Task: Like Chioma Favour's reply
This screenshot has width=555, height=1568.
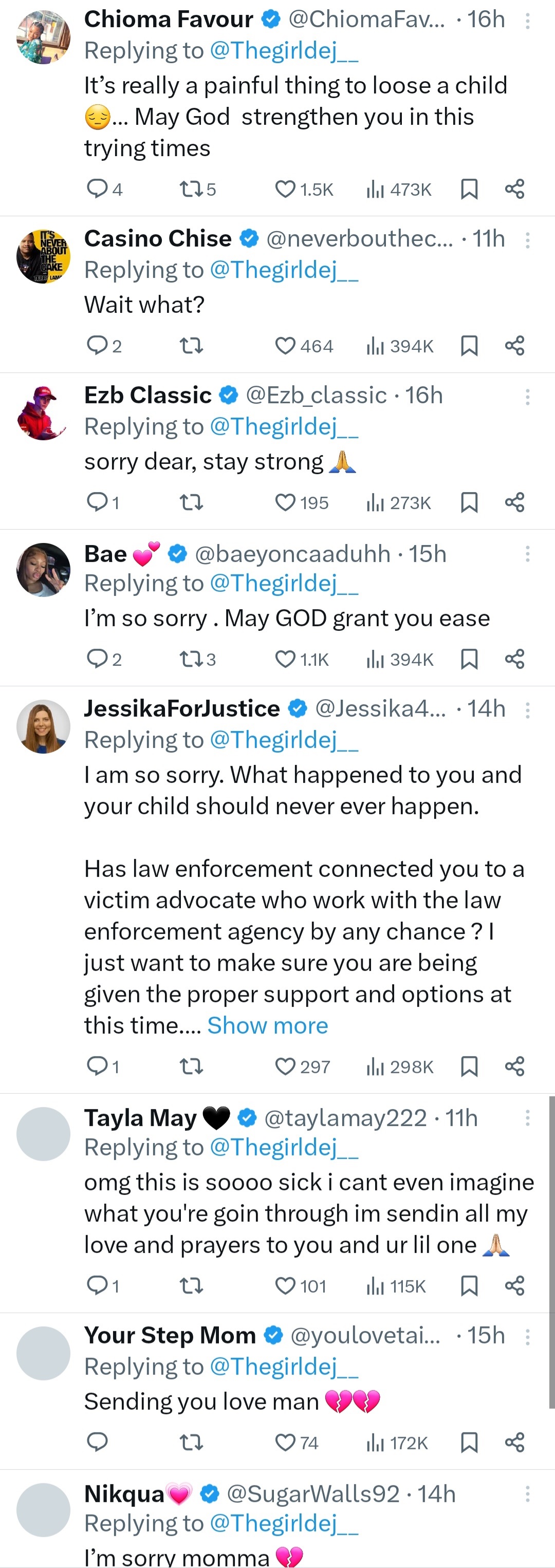Action: click(x=285, y=189)
